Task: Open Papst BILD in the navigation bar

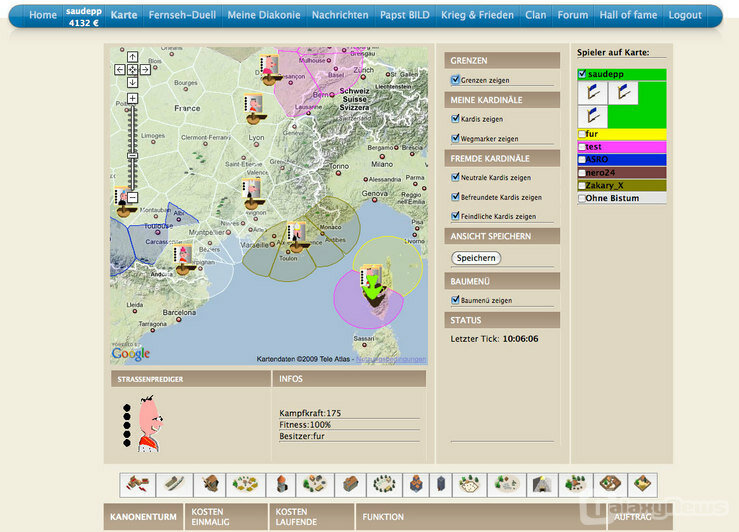Action: click(x=405, y=15)
